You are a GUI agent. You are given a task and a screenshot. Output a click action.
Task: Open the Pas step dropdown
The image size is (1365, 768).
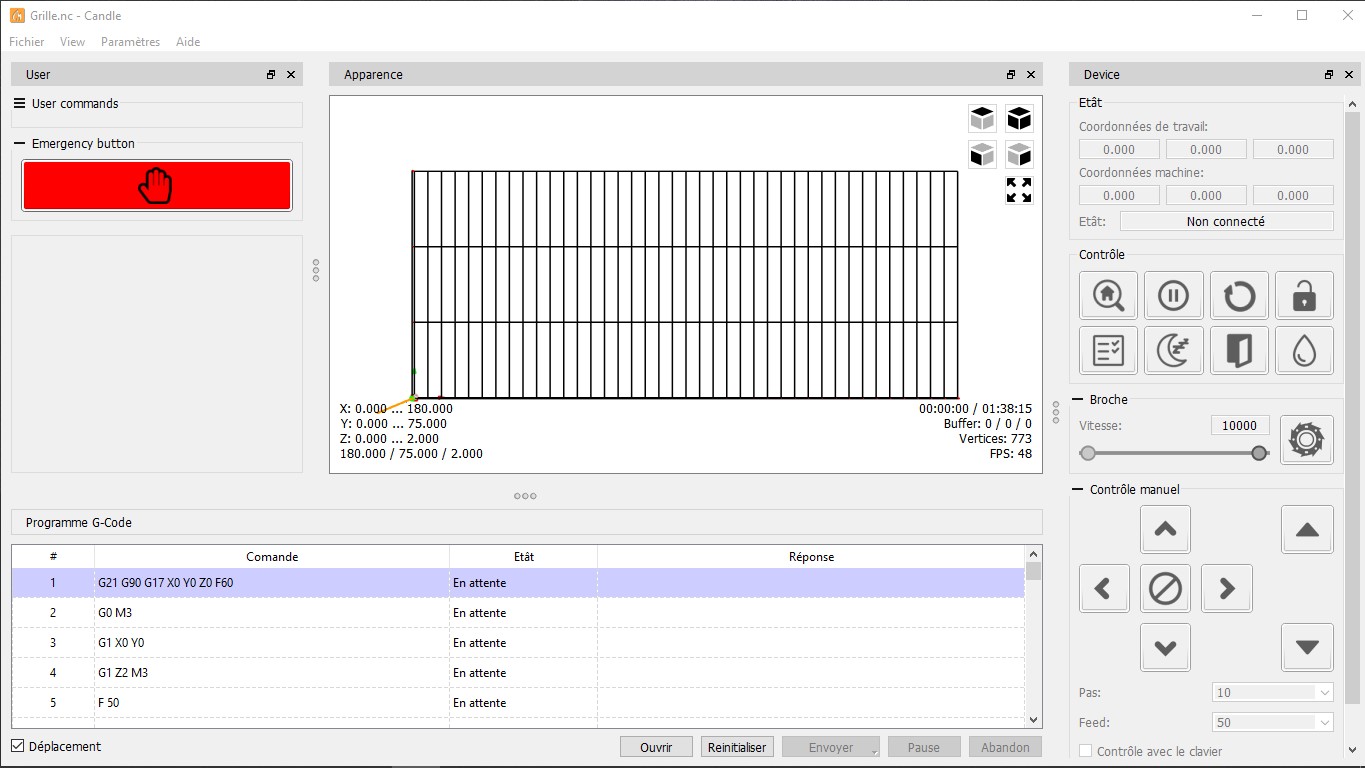pos(1272,692)
